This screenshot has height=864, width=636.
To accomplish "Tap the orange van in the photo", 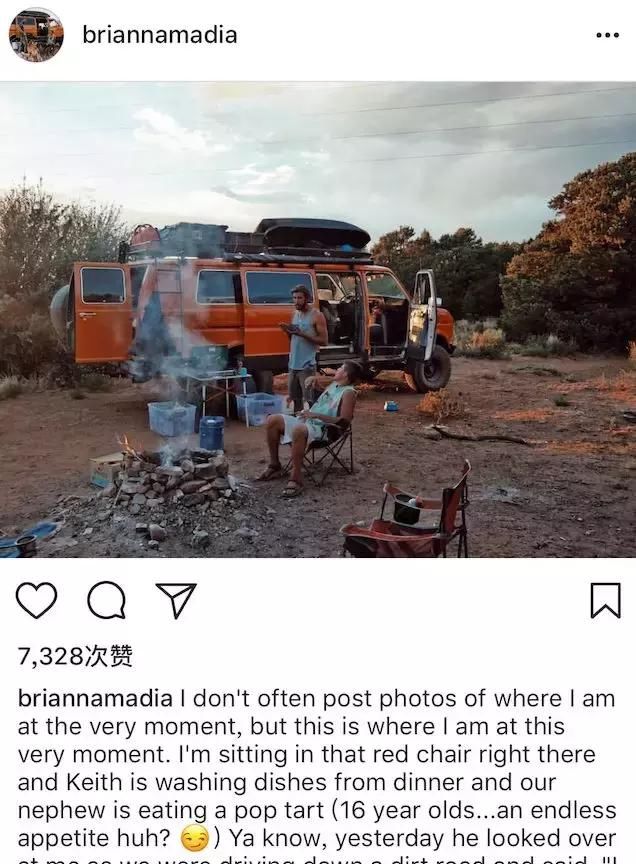I will tap(259, 309).
